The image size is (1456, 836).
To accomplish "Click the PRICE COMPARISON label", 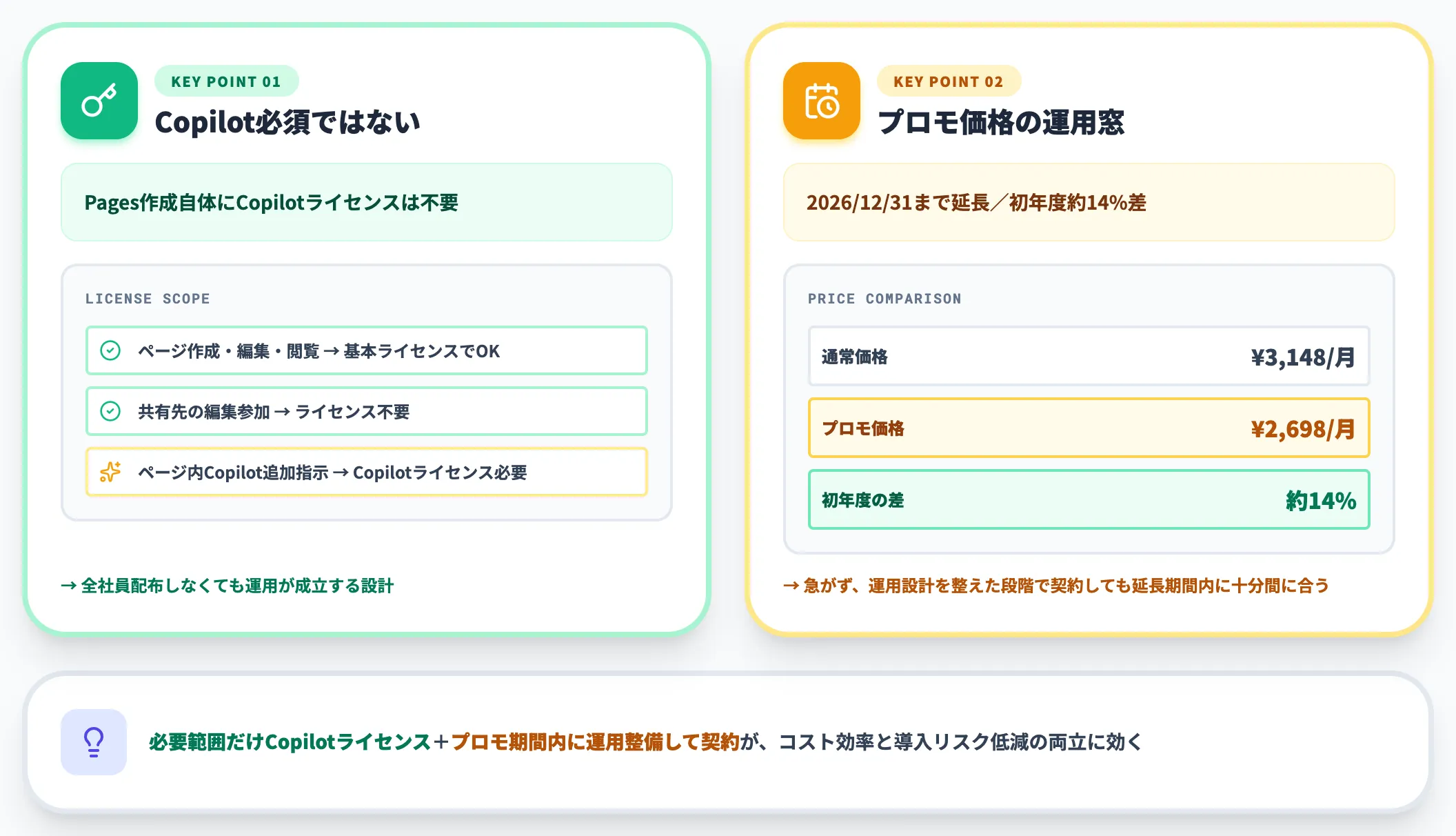I will click(884, 299).
